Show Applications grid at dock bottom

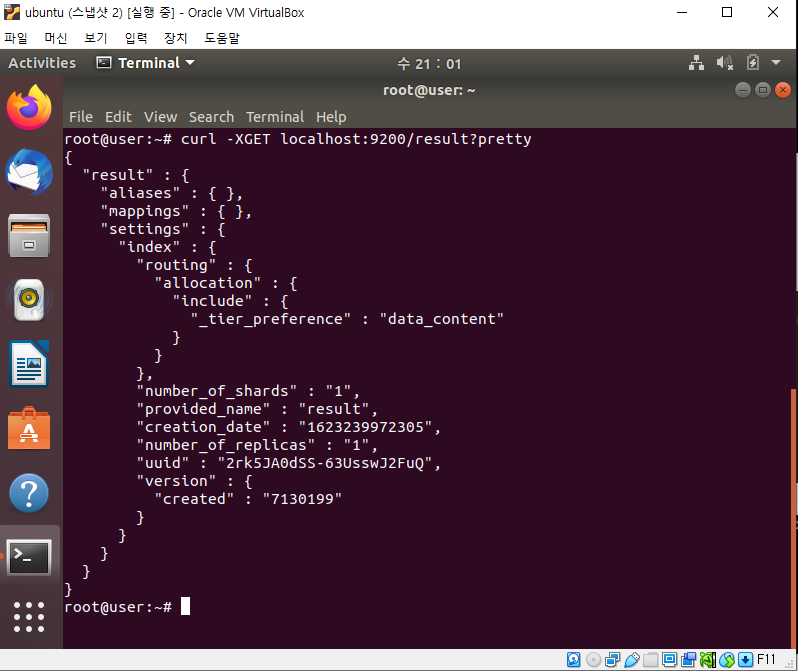(x=29, y=617)
